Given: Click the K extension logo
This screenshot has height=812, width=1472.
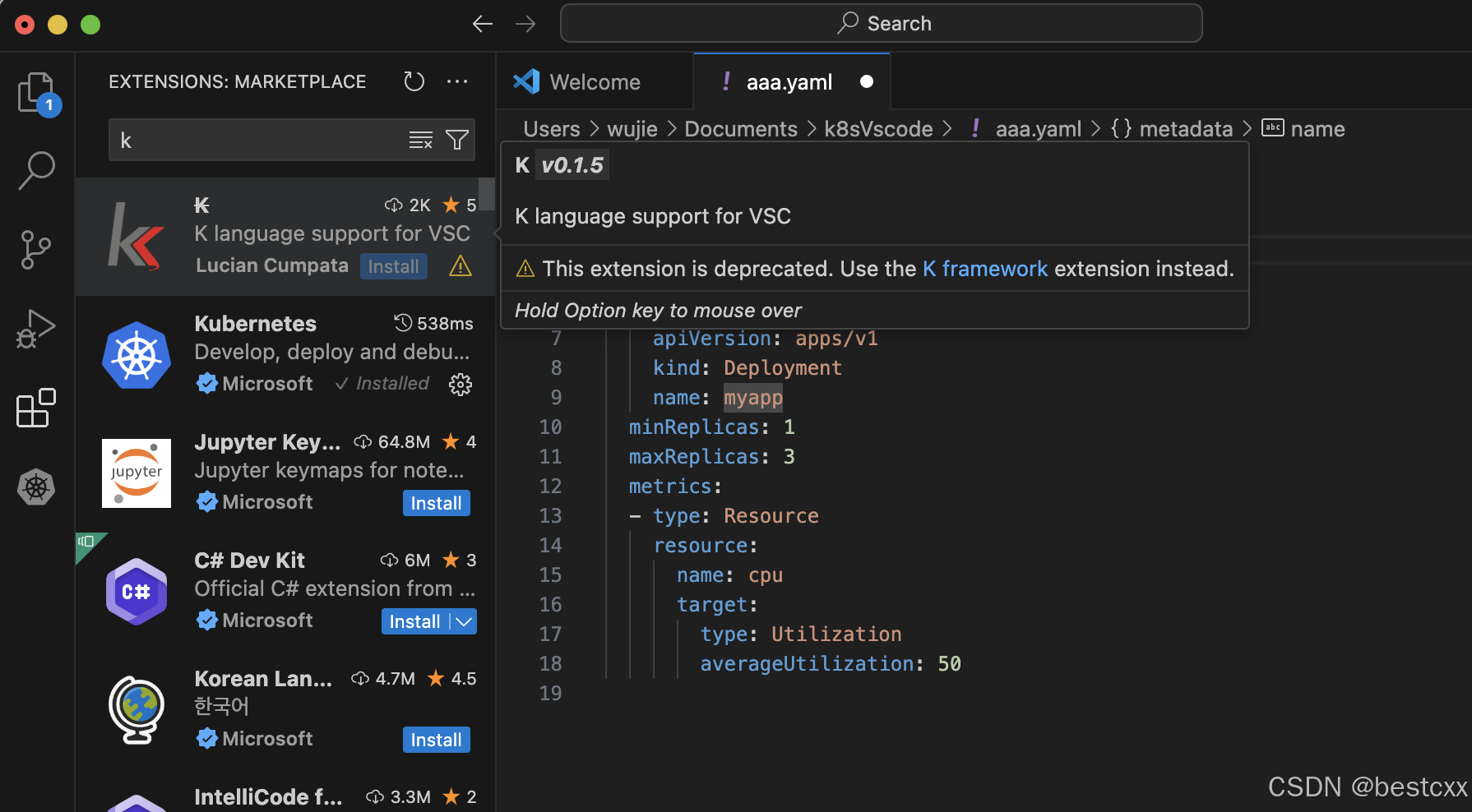Looking at the screenshot, I should point(136,237).
